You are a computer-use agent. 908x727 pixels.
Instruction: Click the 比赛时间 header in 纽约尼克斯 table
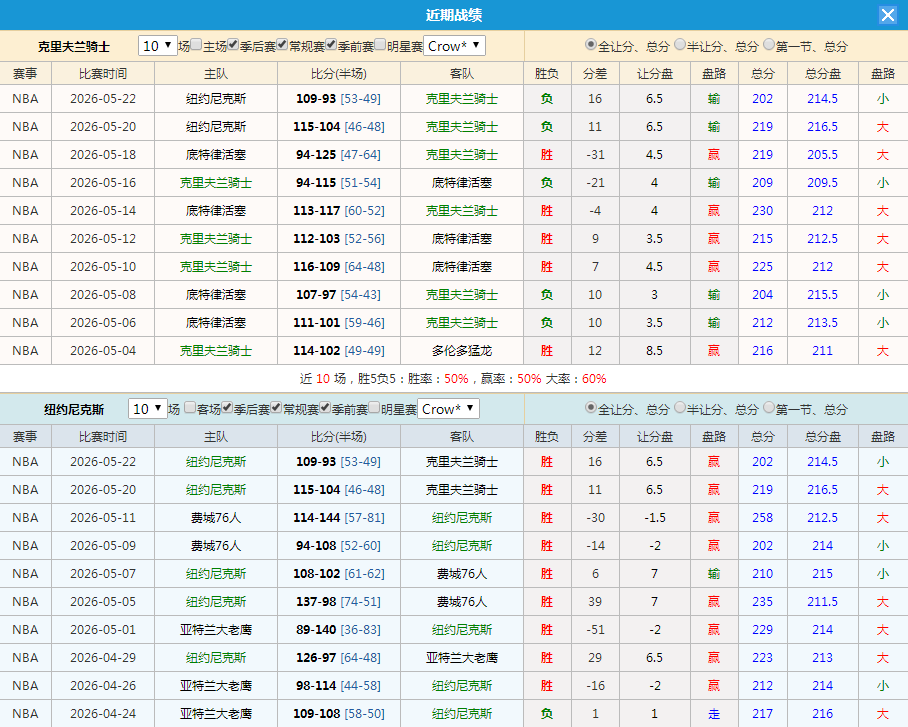tap(103, 437)
